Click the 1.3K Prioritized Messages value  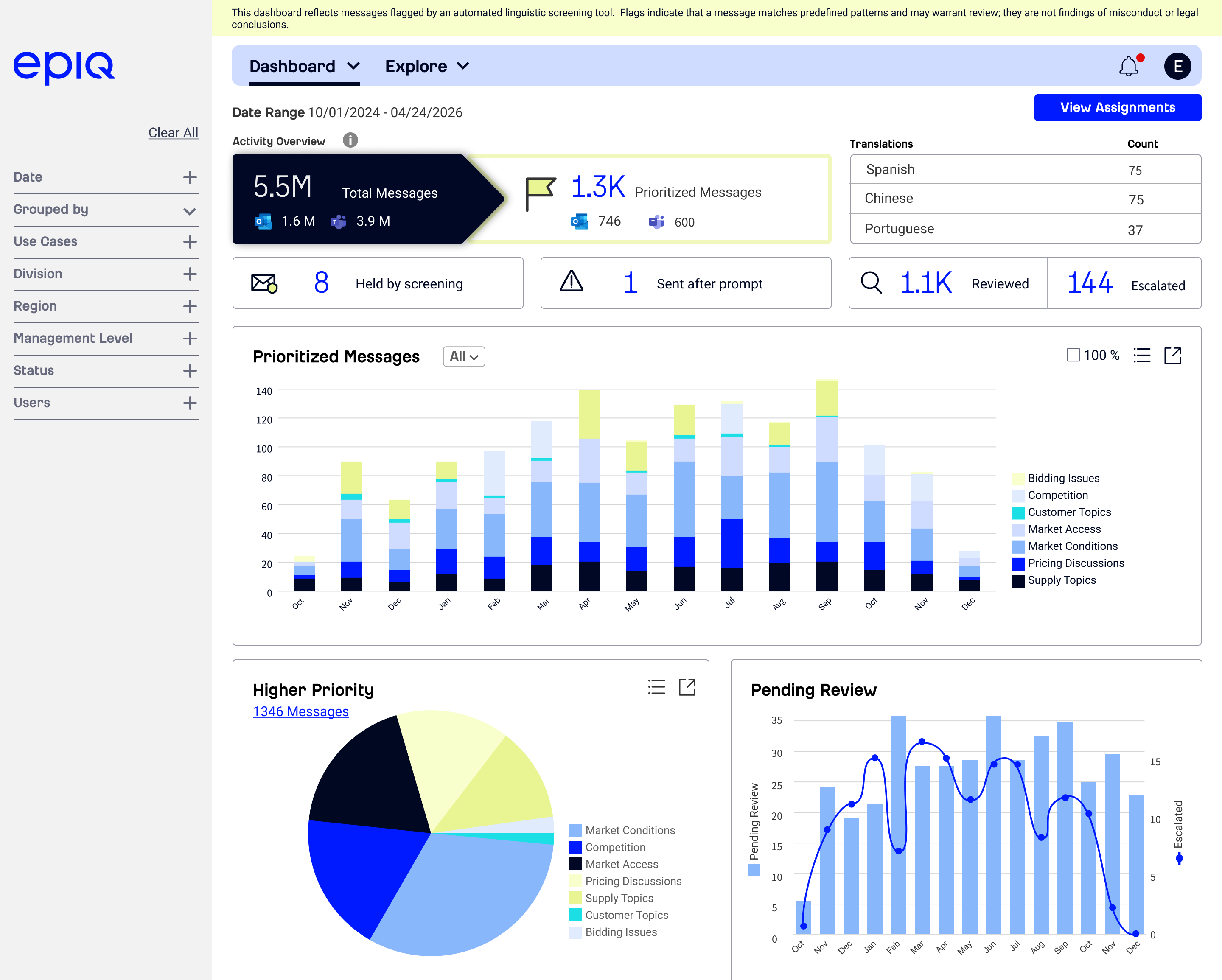598,187
